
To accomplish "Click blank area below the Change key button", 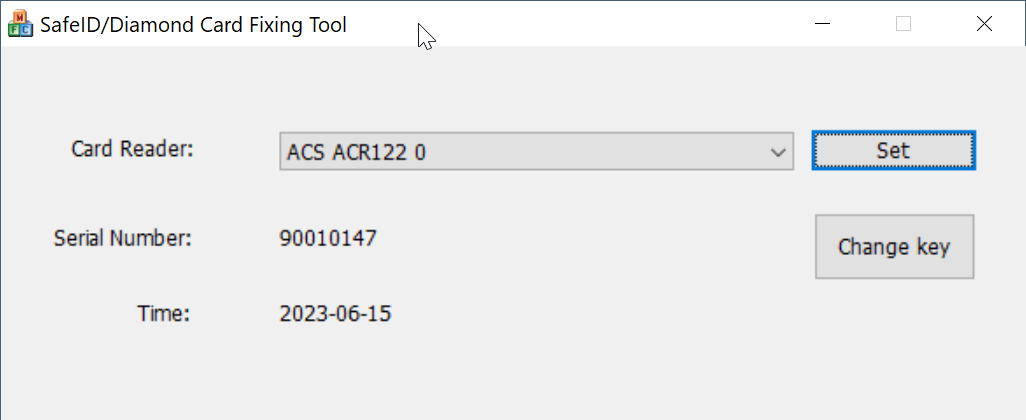I will 894,340.
